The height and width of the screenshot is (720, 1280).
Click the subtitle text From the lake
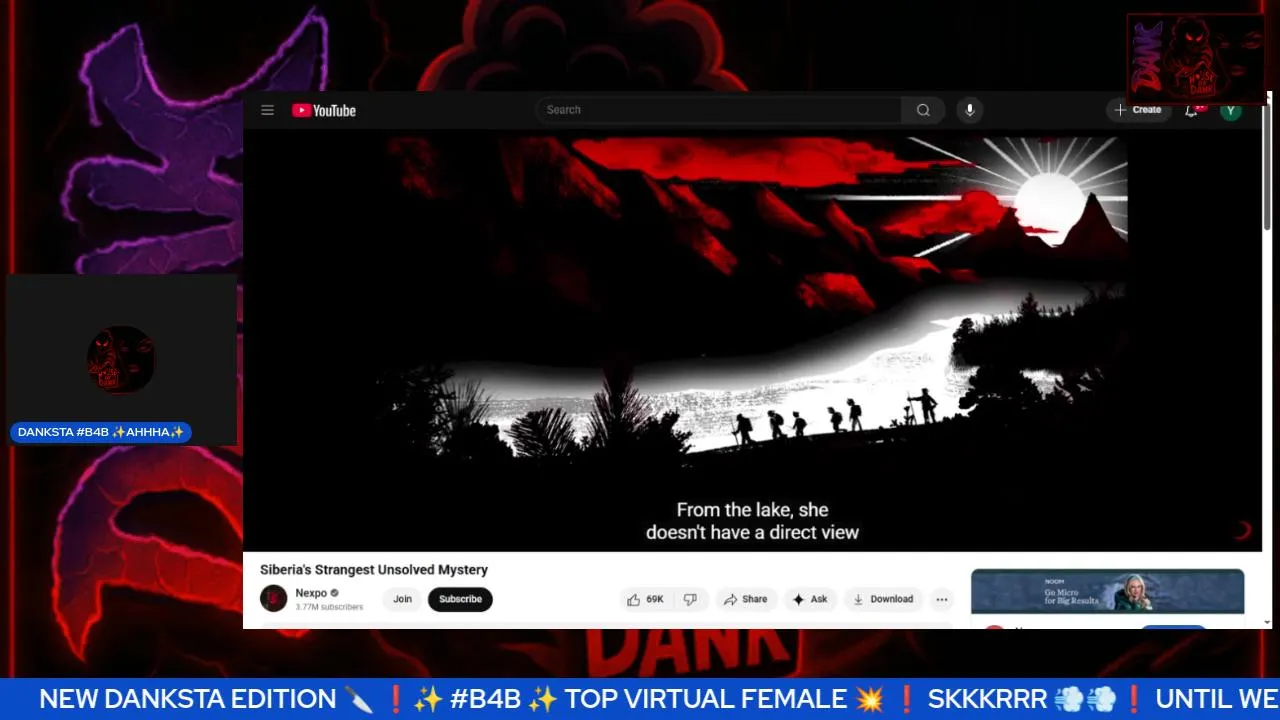click(752, 521)
